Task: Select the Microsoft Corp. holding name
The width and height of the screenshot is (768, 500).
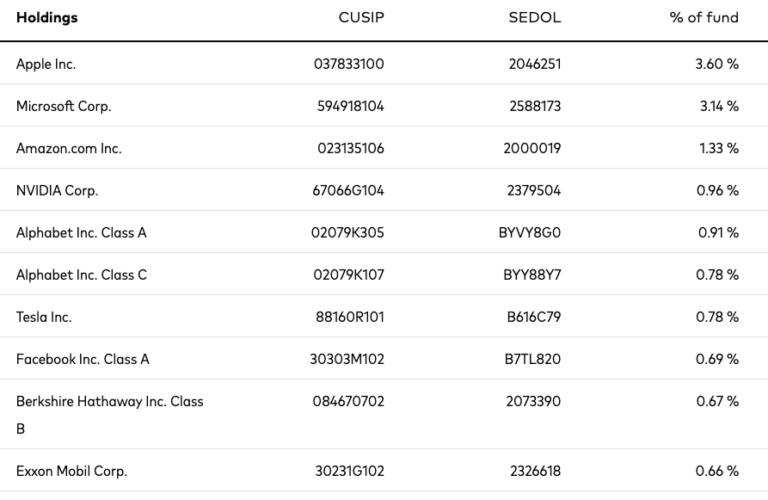Action: (63, 106)
